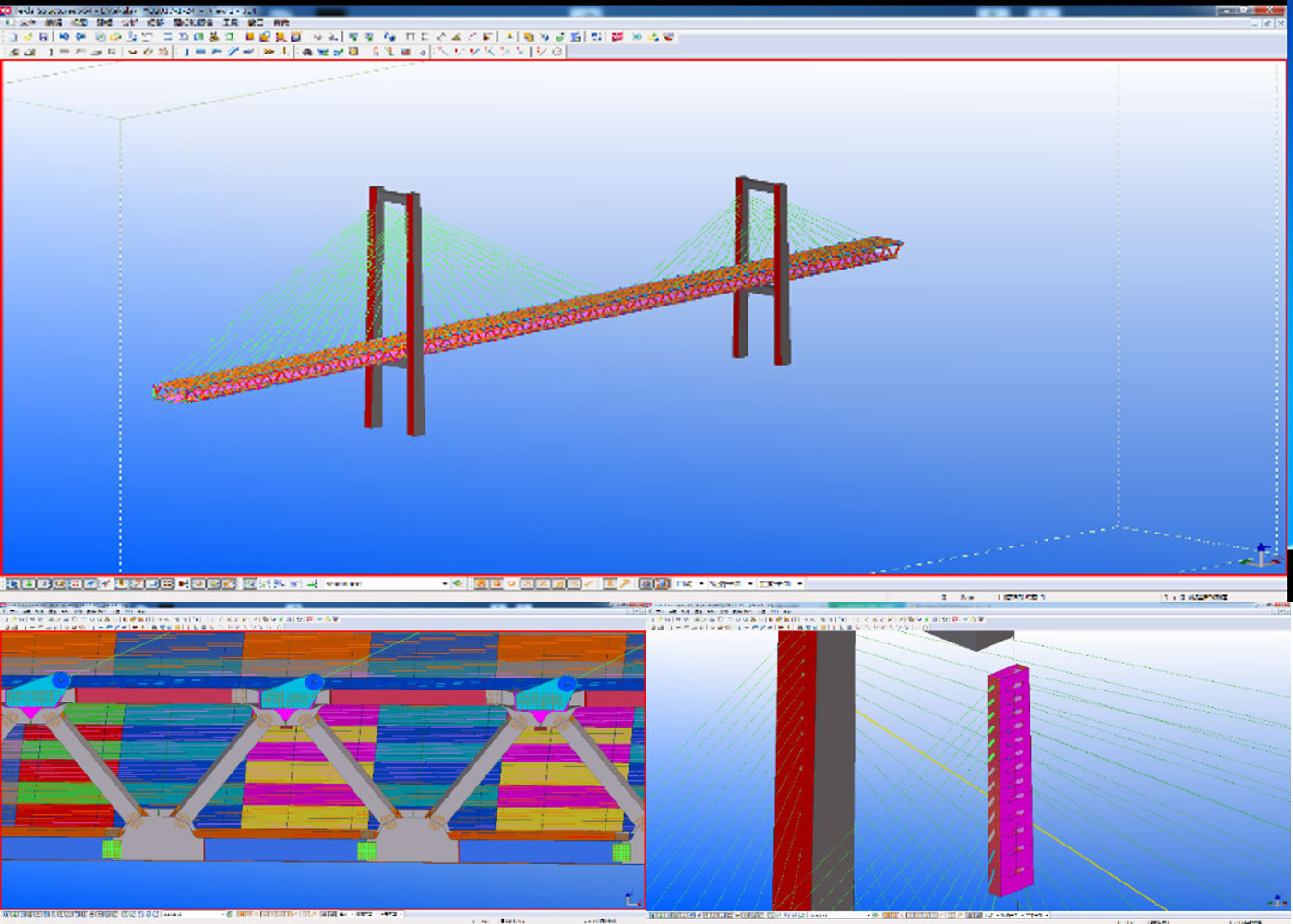Redo the last undone action

click(x=80, y=37)
